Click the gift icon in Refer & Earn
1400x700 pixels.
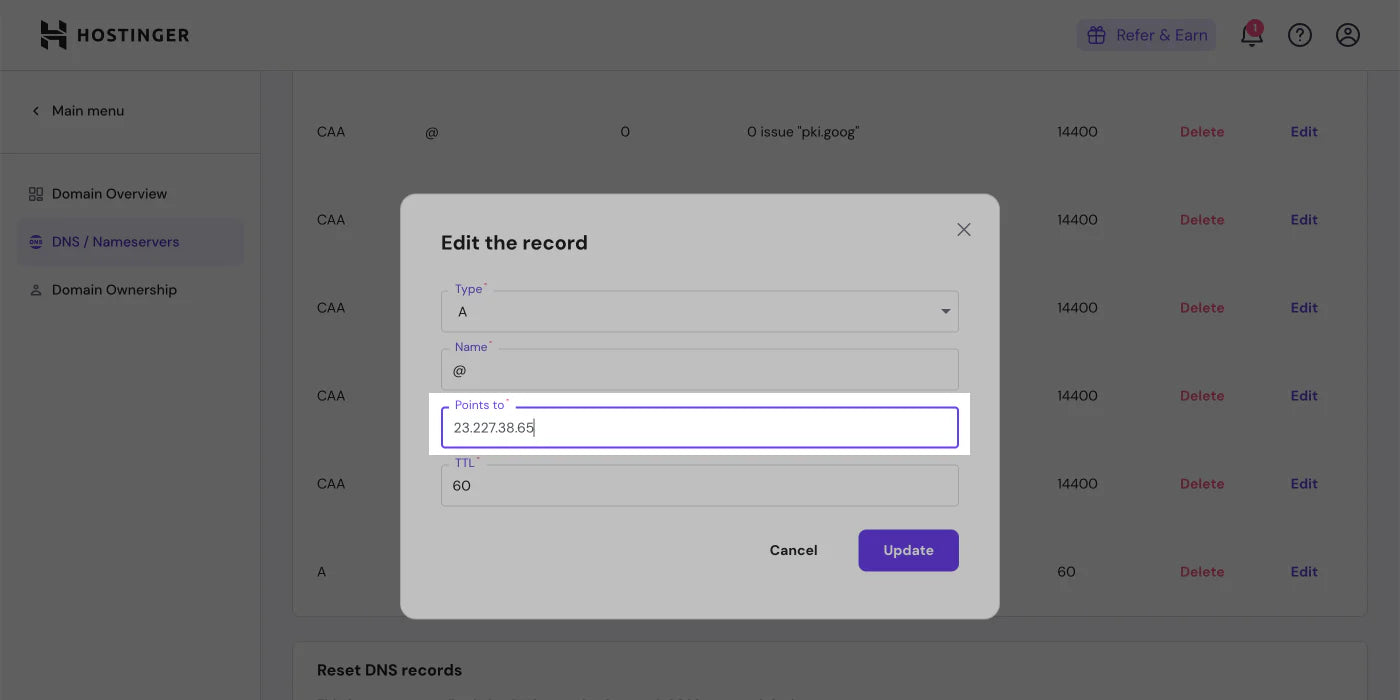(x=1096, y=35)
